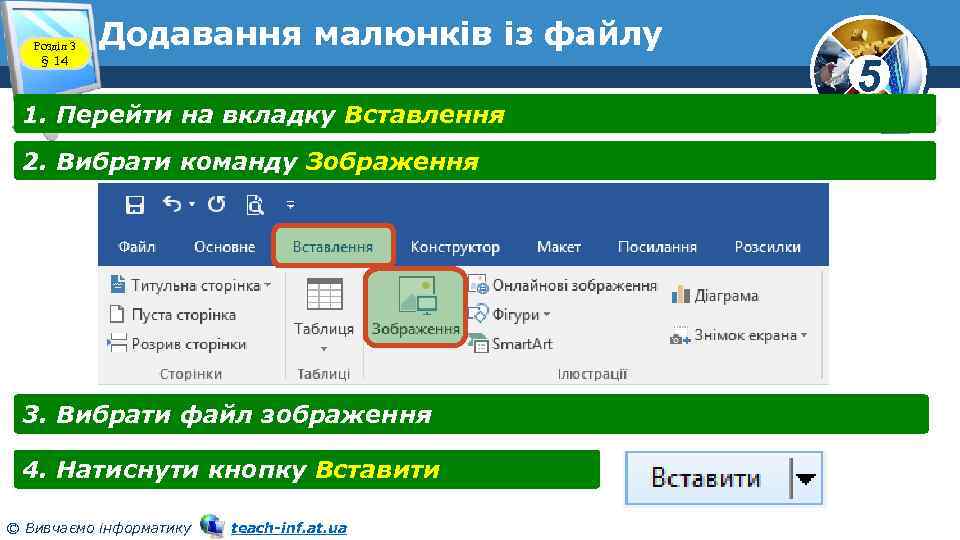960x540 pixels.
Task: Insert a Діаграма chart
Action: coord(715,296)
